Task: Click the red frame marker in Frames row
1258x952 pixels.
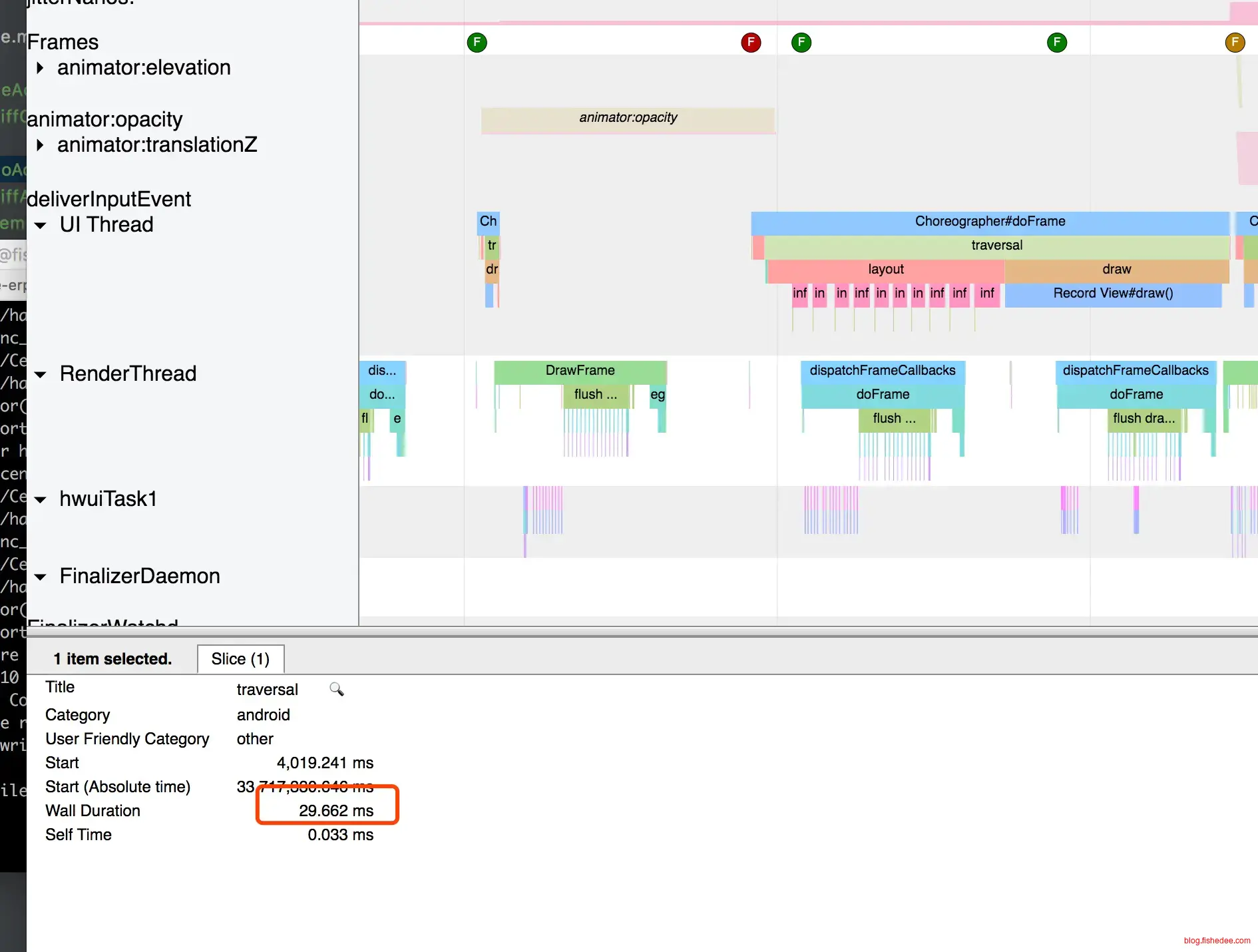Action: (751, 43)
